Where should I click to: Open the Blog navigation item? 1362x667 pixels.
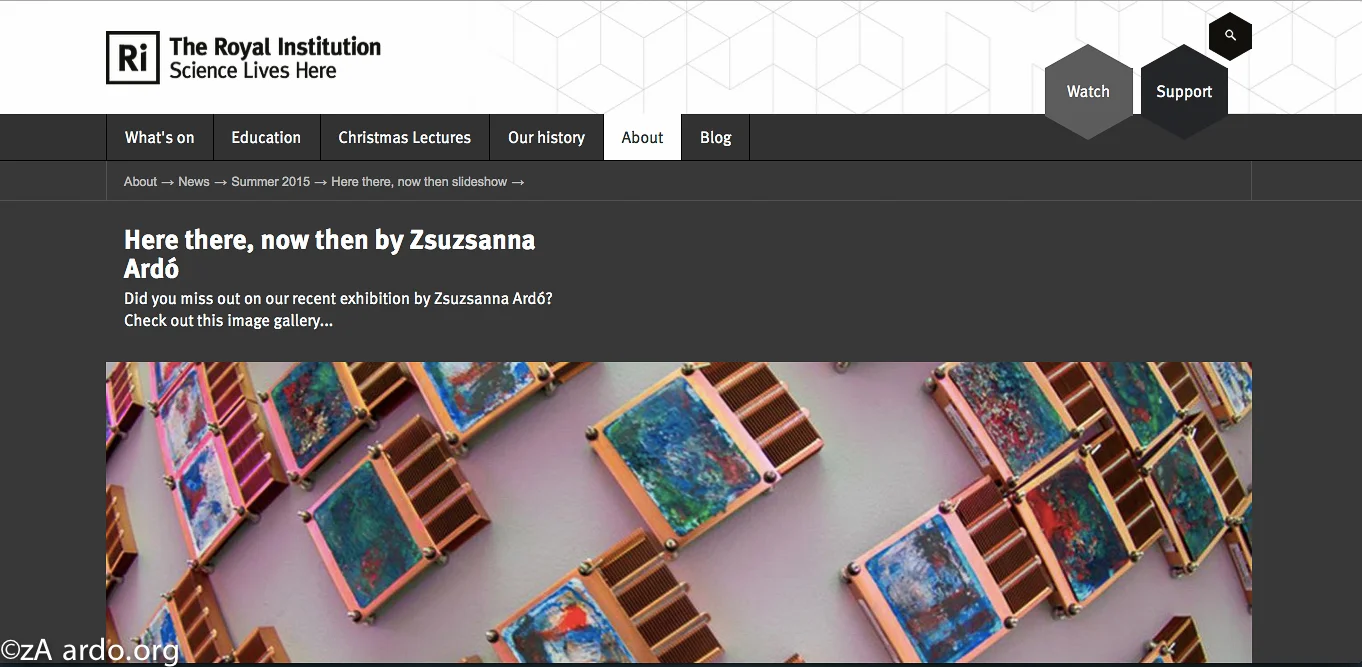pyautogui.click(x=716, y=137)
